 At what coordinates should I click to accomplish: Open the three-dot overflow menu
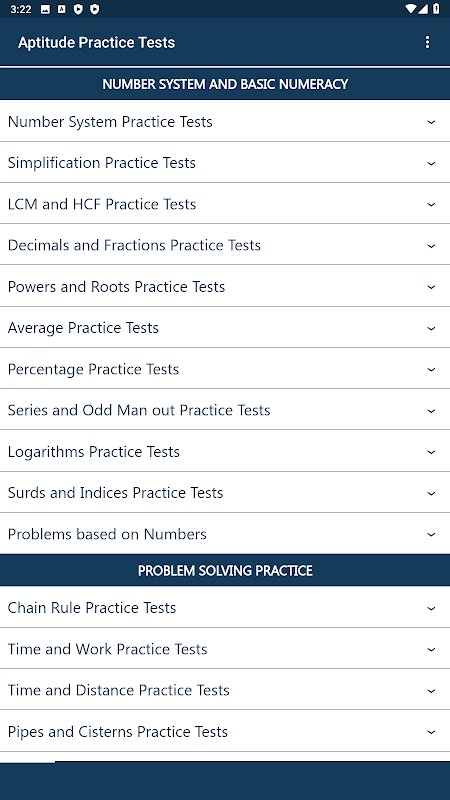coord(427,42)
